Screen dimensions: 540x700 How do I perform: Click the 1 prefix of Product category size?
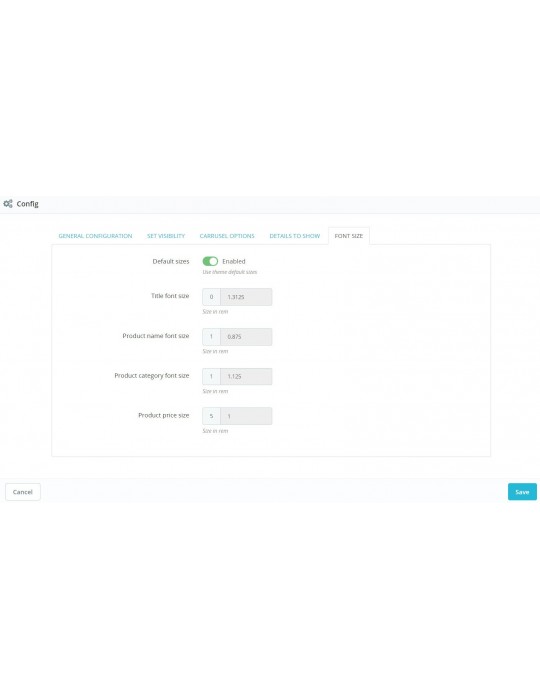pos(211,376)
